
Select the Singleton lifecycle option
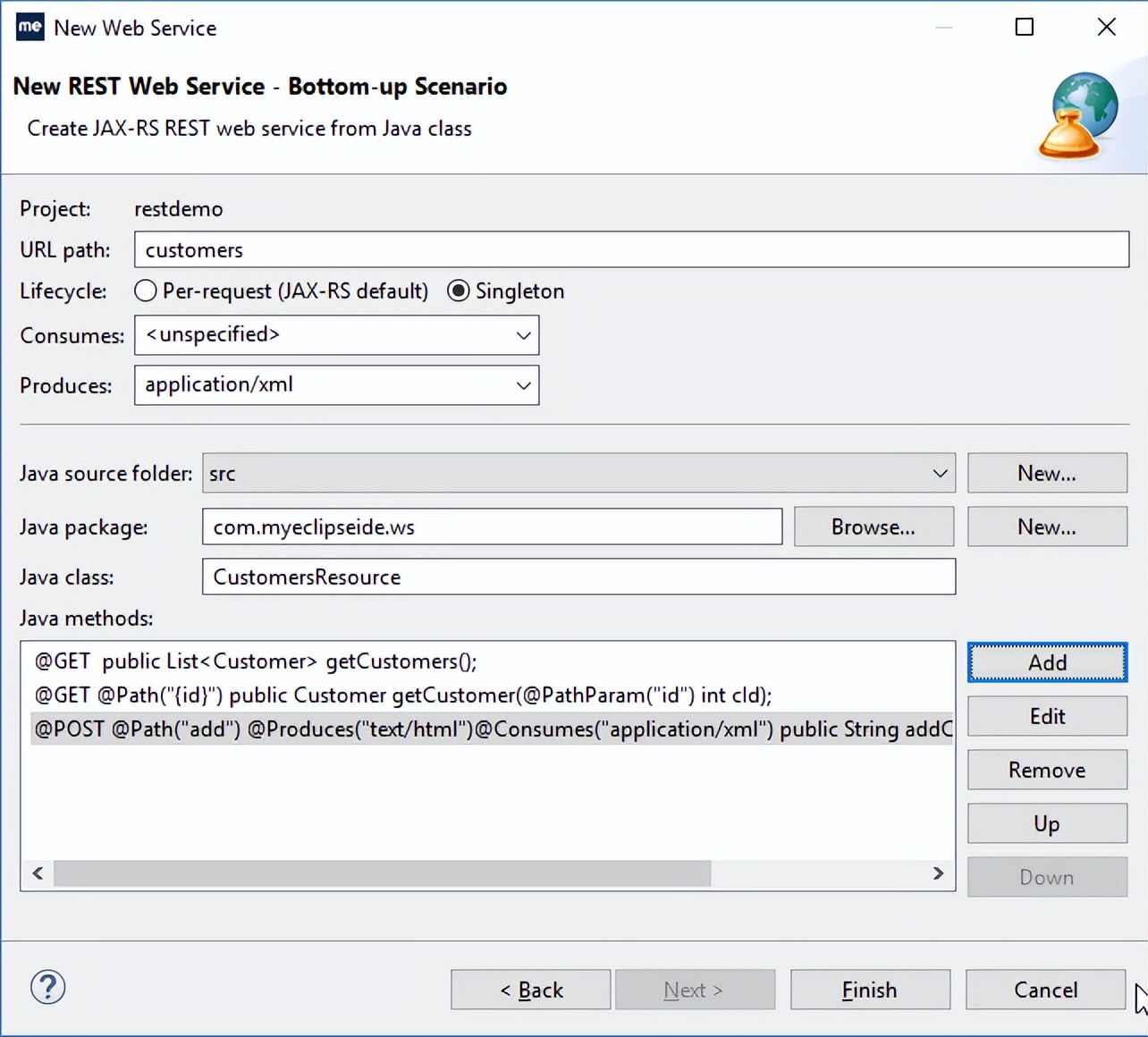[x=459, y=291]
